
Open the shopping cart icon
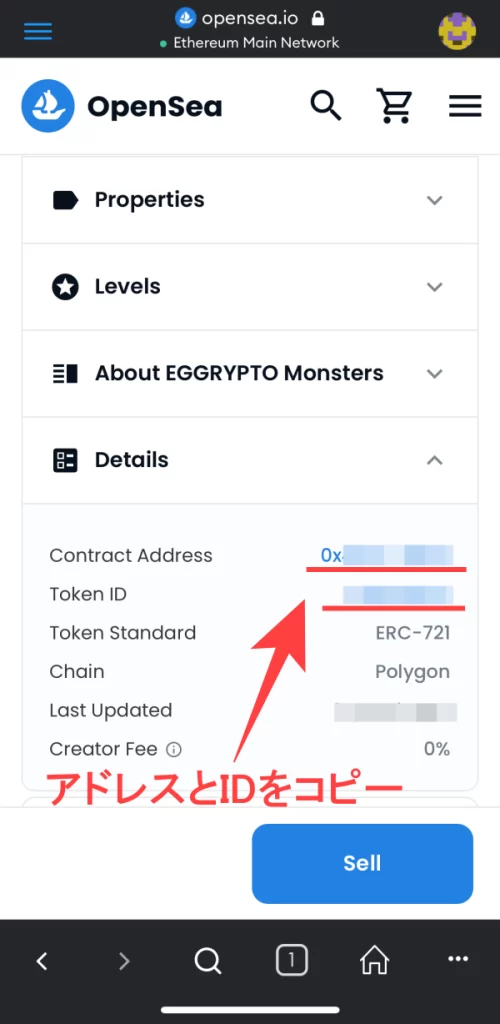coord(395,106)
